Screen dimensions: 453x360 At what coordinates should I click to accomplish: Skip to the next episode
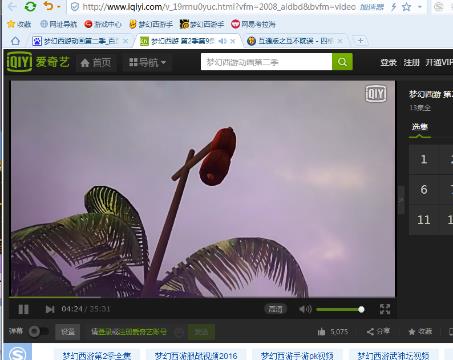tap(50, 309)
